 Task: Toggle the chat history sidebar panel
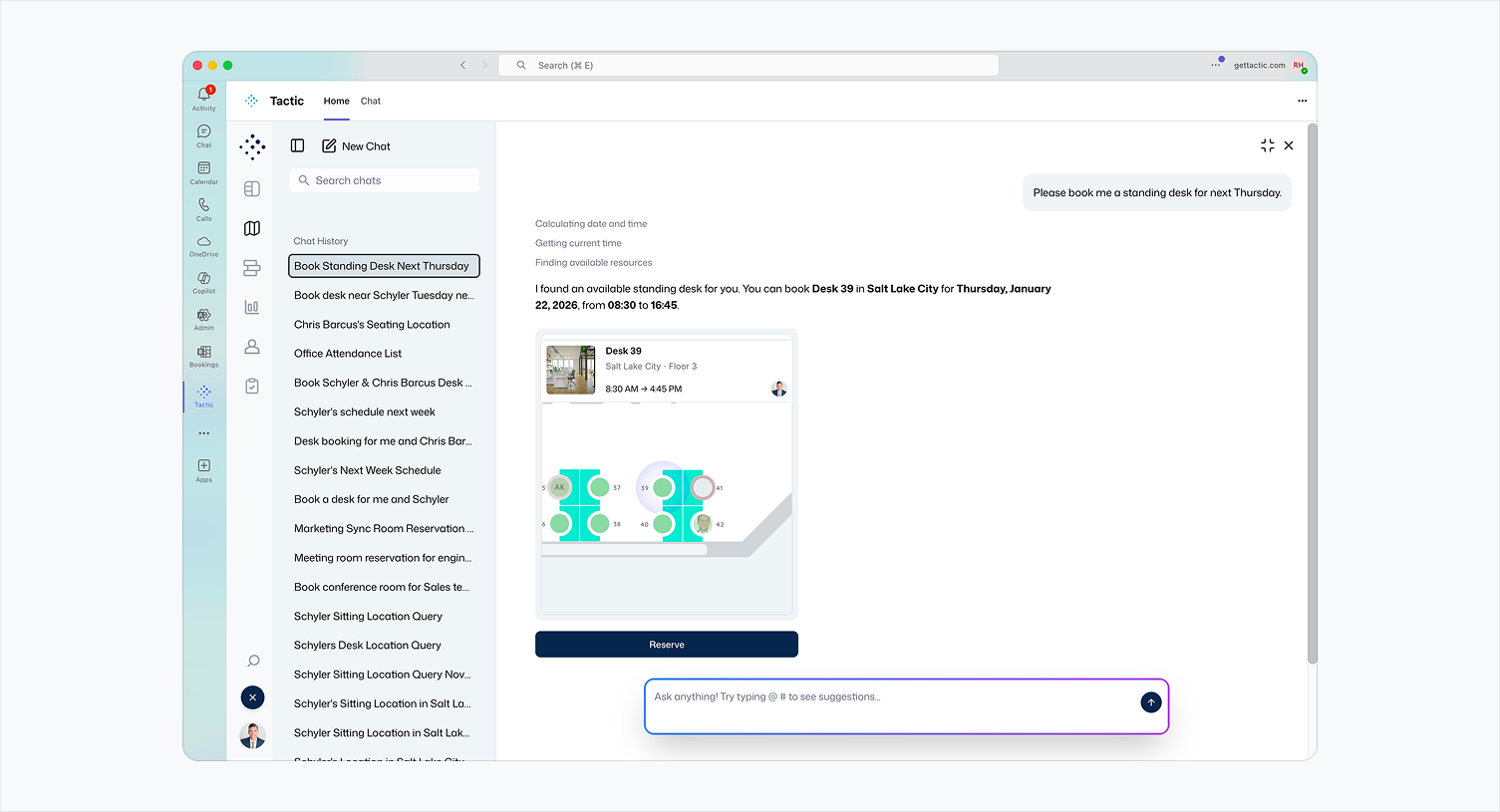point(297,145)
